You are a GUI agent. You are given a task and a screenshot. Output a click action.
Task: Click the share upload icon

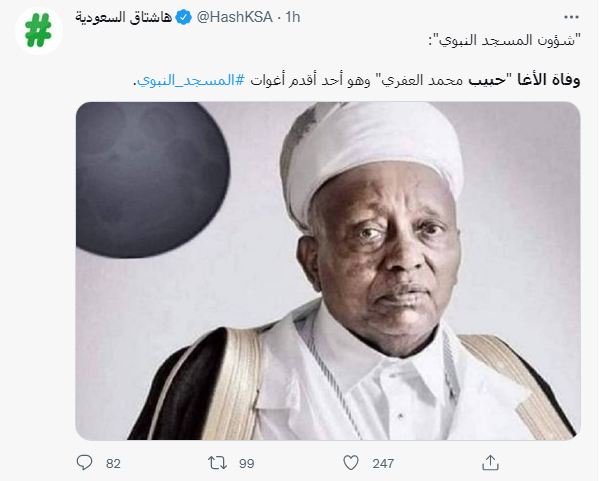pyautogui.click(x=490, y=463)
